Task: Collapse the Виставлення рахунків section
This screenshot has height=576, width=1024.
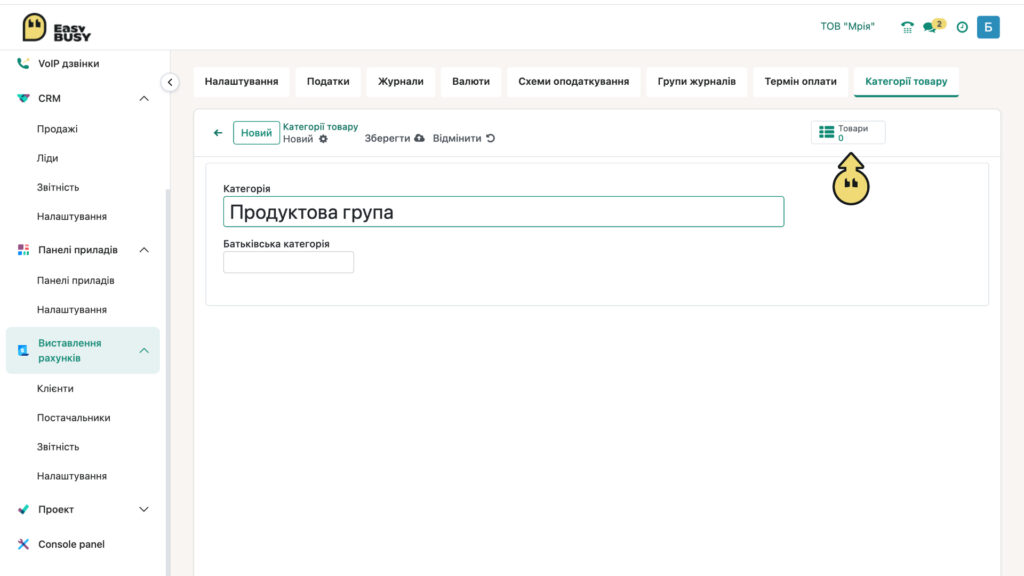Action: pyautogui.click(x=144, y=351)
